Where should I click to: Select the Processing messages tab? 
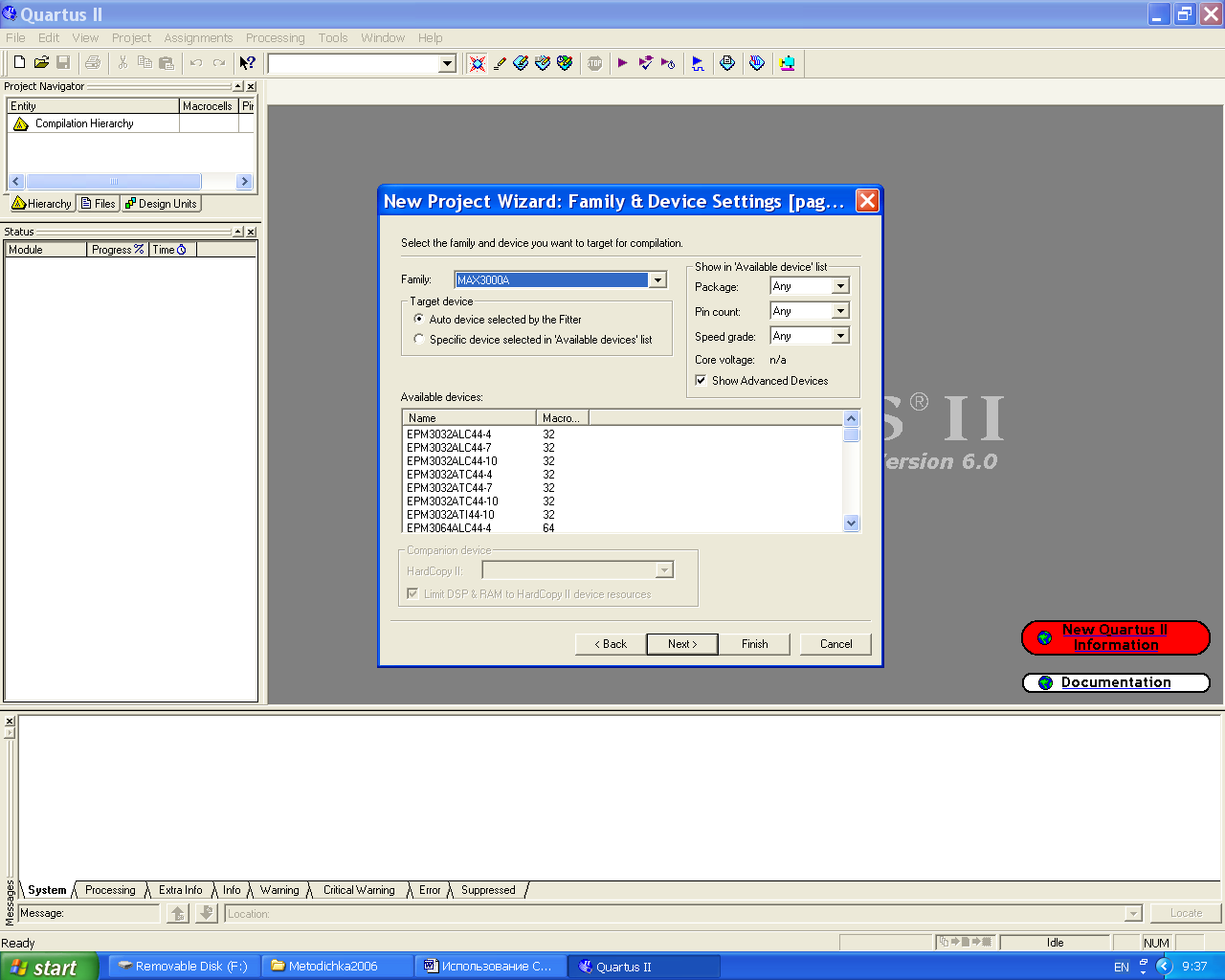[x=110, y=890]
